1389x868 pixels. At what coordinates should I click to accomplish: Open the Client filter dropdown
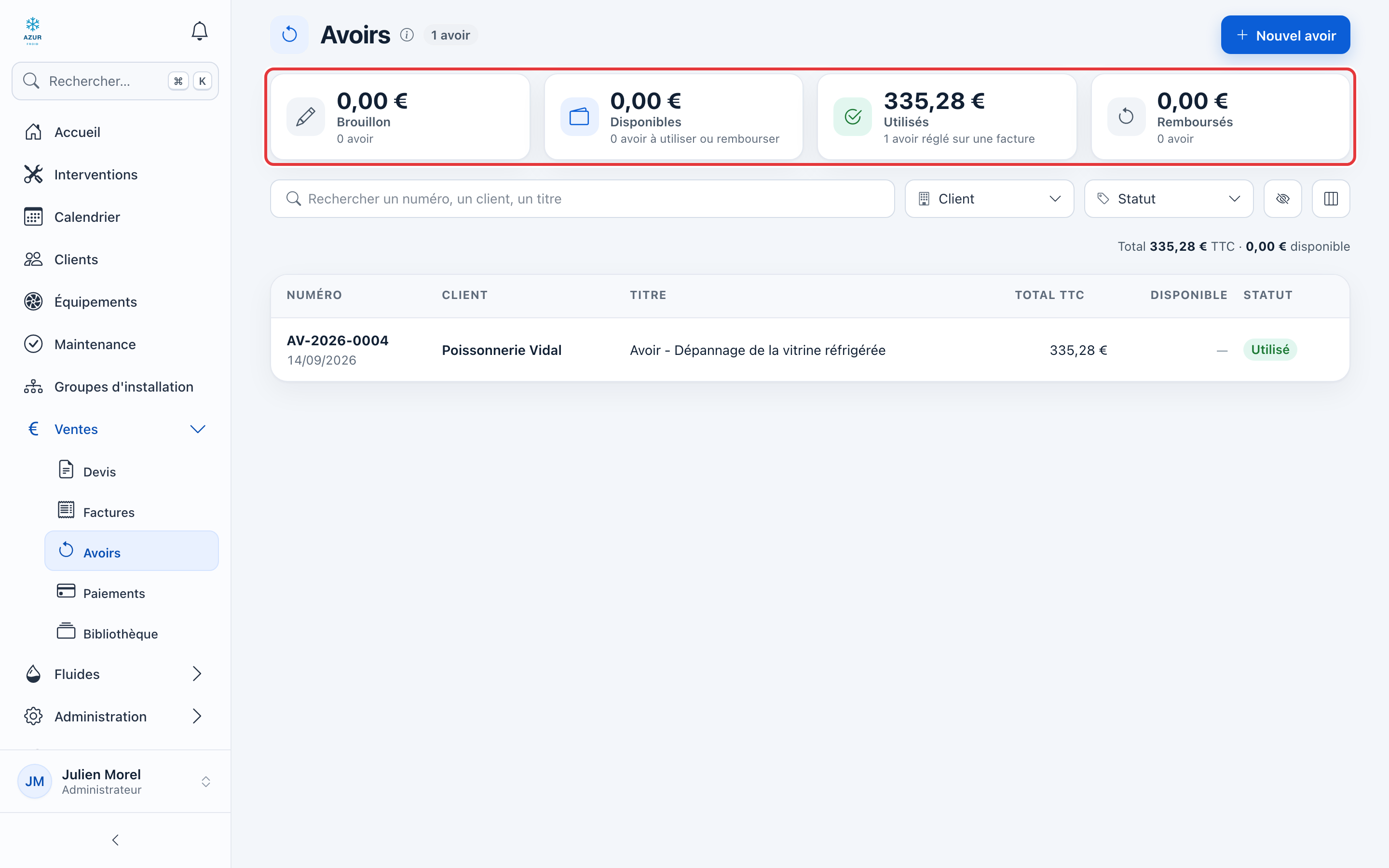(989, 199)
